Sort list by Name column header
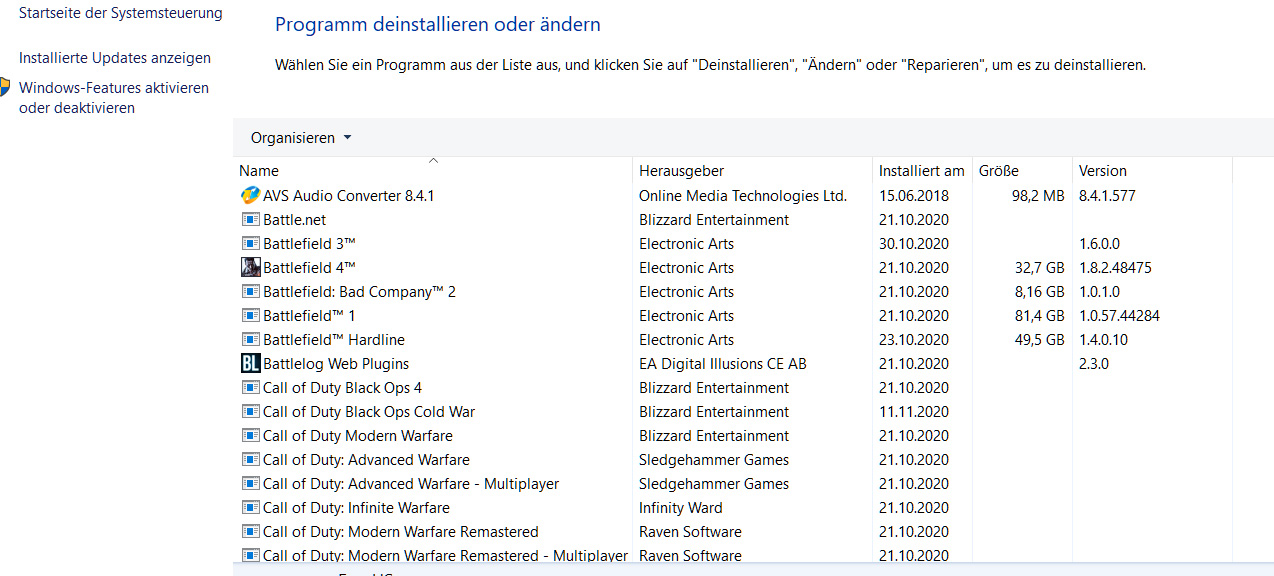1274x576 pixels. (x=259, y=171)
